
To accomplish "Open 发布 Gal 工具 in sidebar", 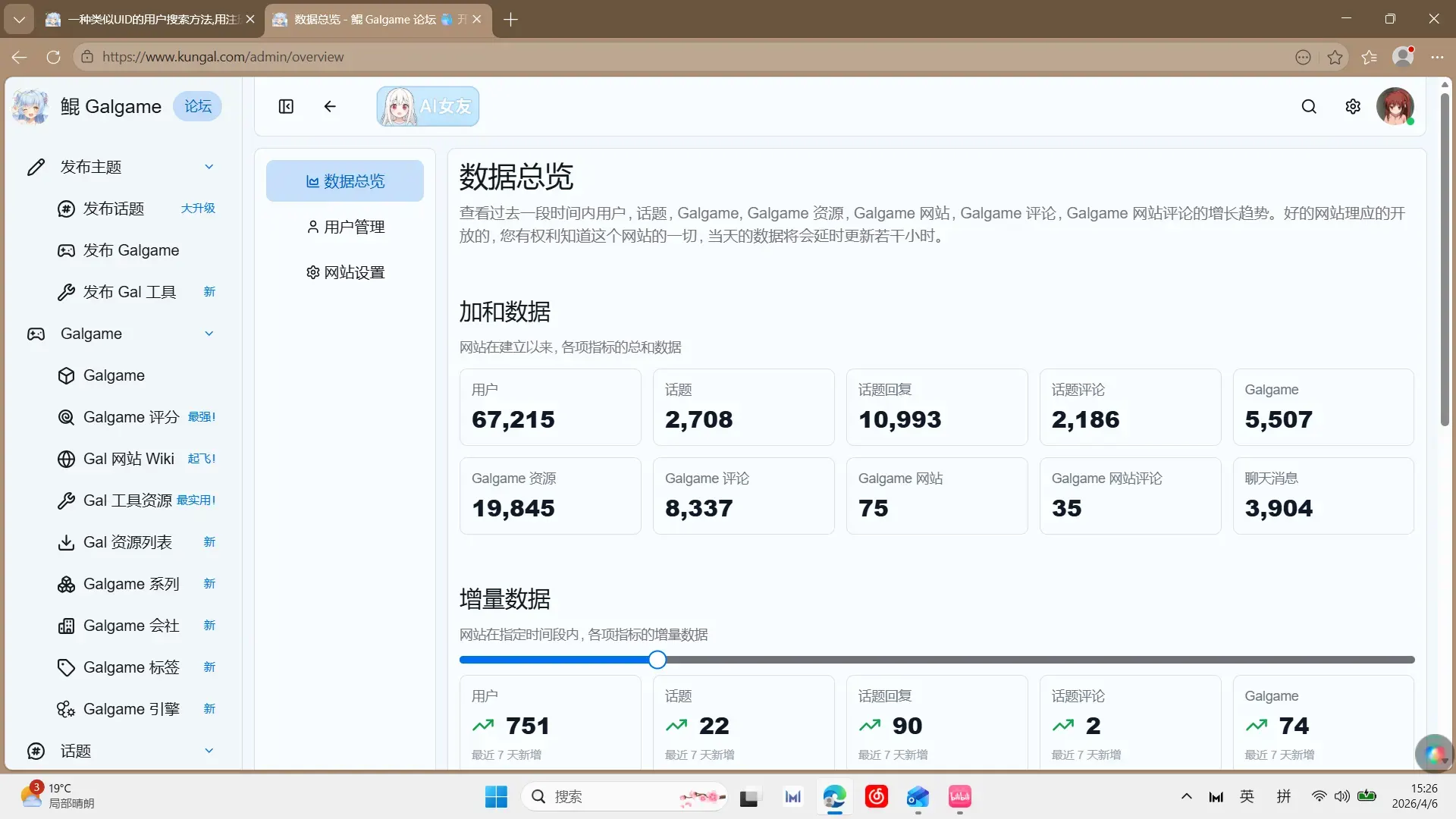I will click(x=136, y=292).
